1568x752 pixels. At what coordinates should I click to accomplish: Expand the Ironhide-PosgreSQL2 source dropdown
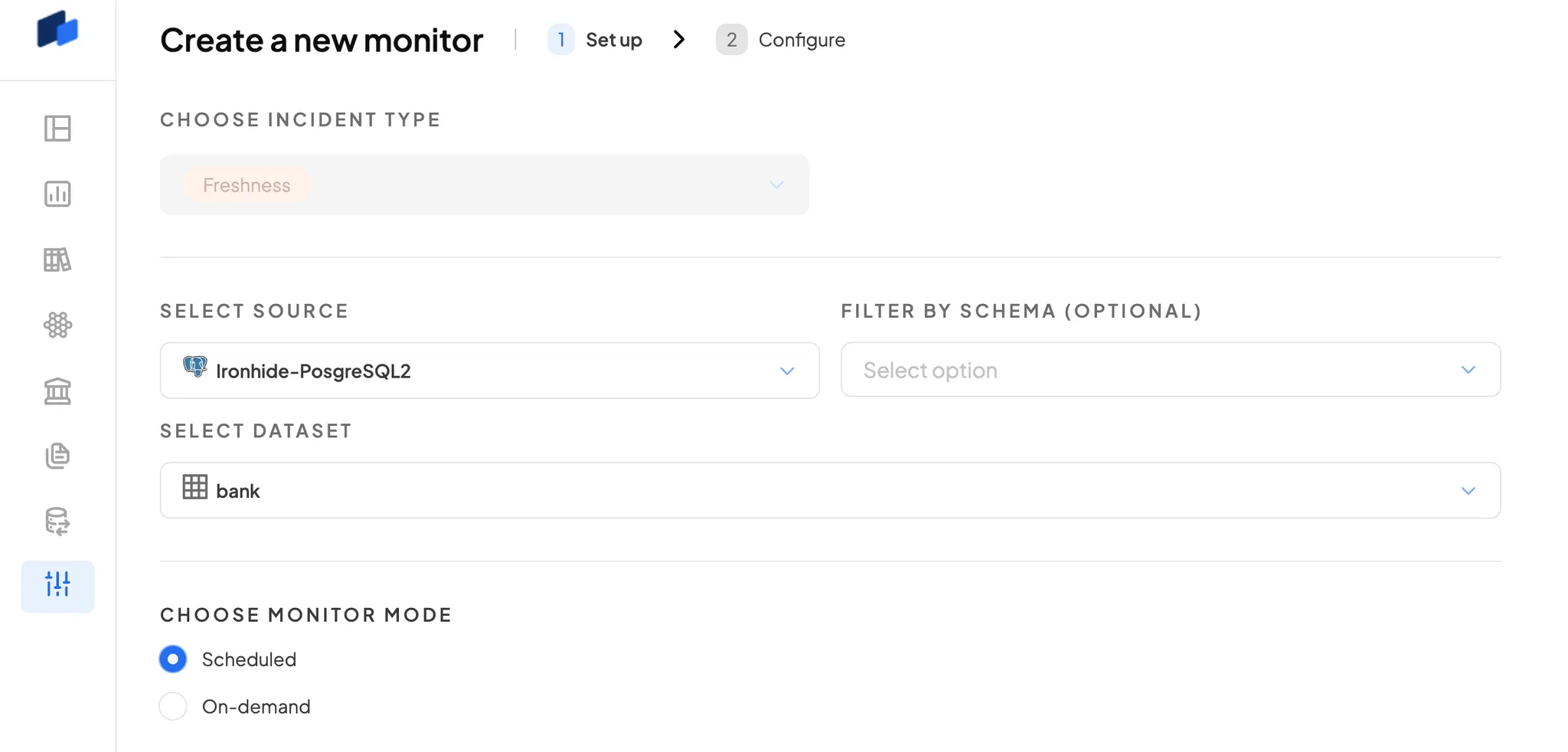coord(489,371)
